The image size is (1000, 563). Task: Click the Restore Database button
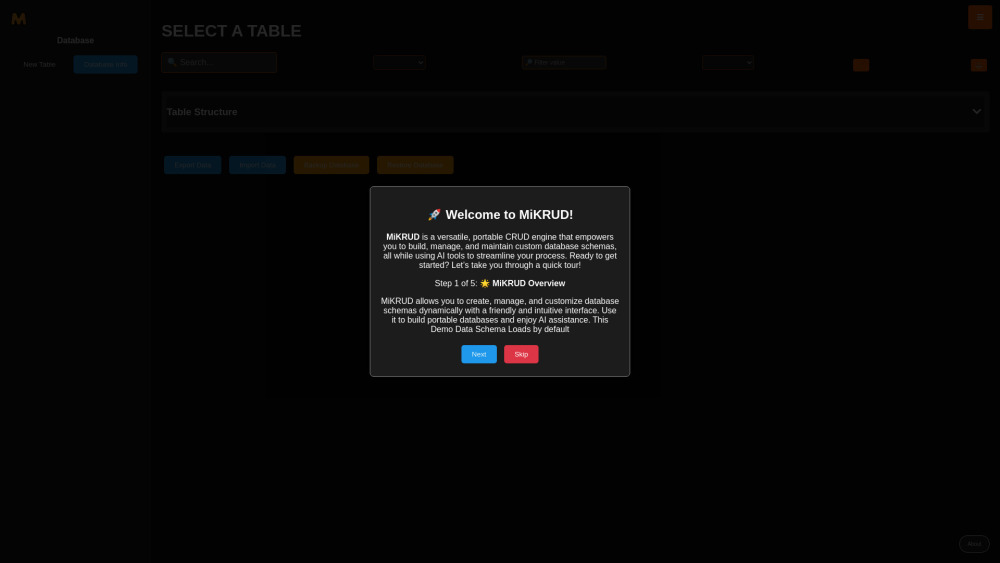[415, 165]
